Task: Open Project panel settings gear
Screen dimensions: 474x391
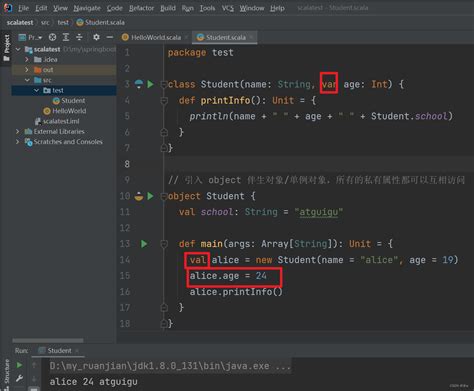Action: 96,37
